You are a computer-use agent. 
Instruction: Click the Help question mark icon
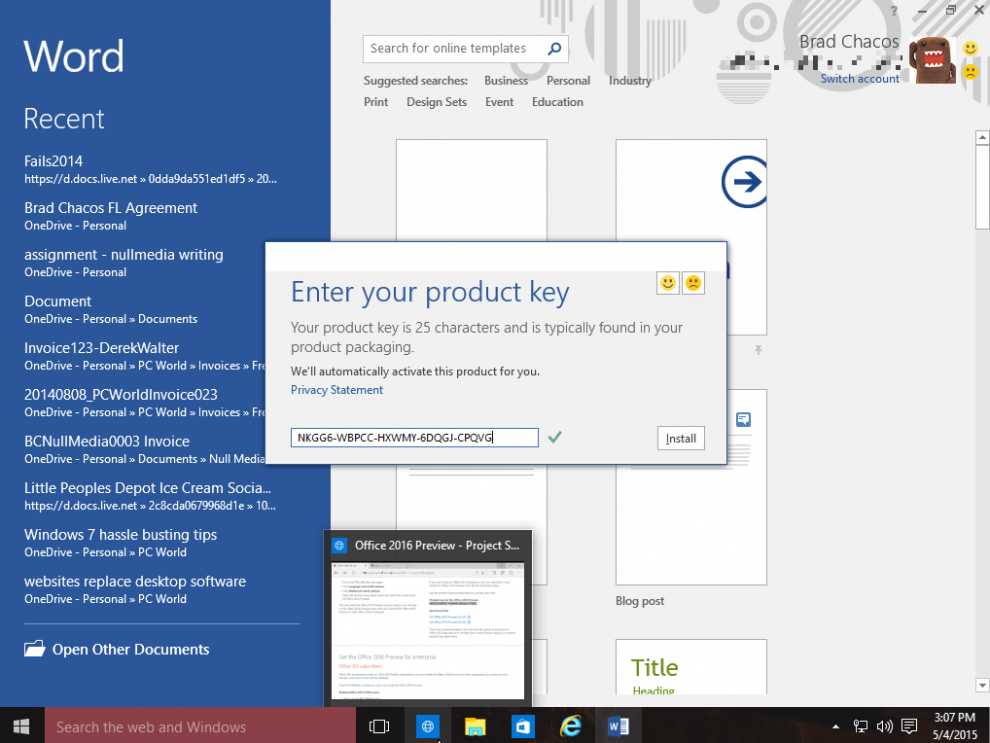tap(893, 11)
